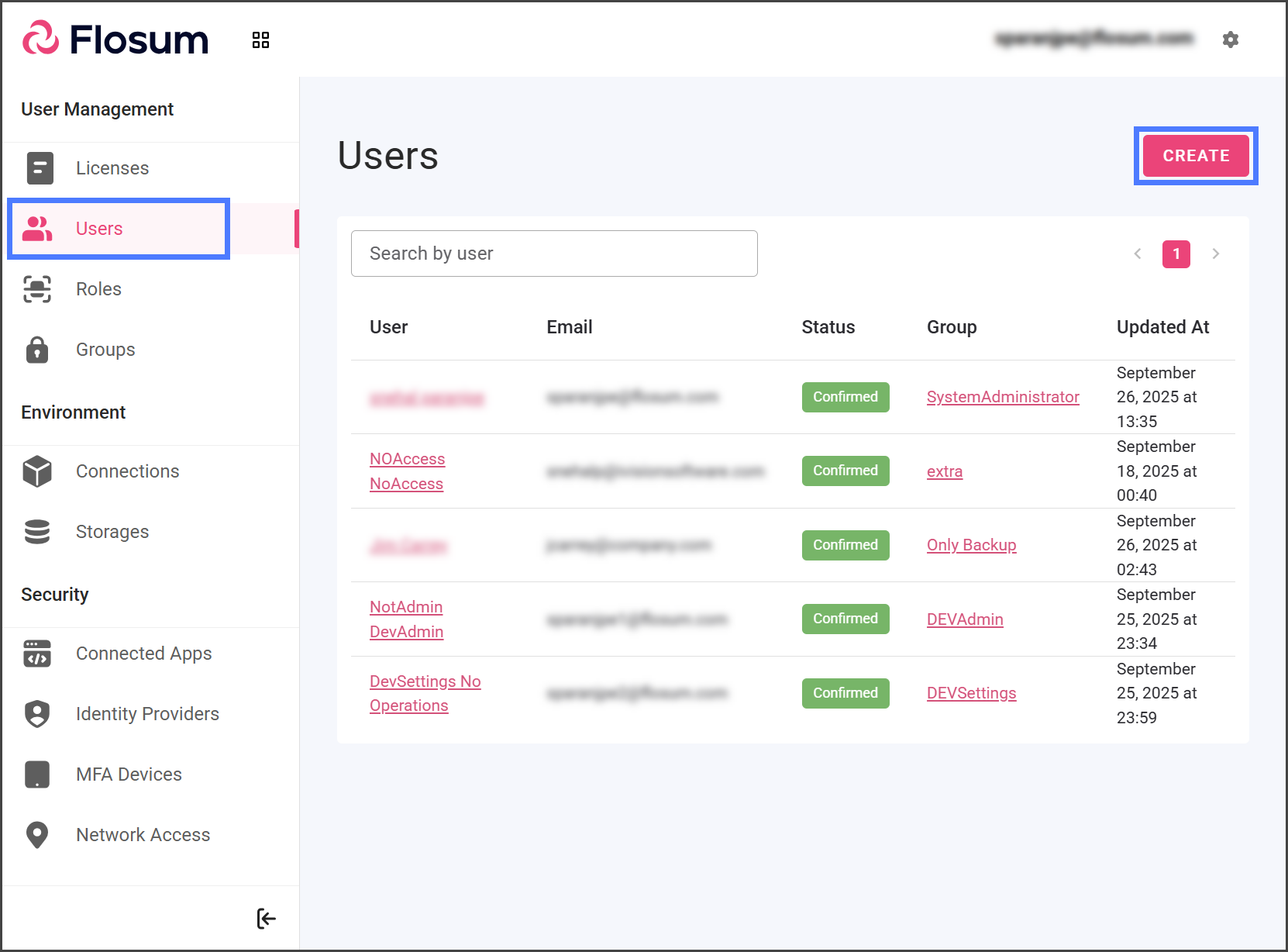This screenshot has width=1288, height=952.
Task: Click the Licenses document icon
Action: tap(40, 168)
